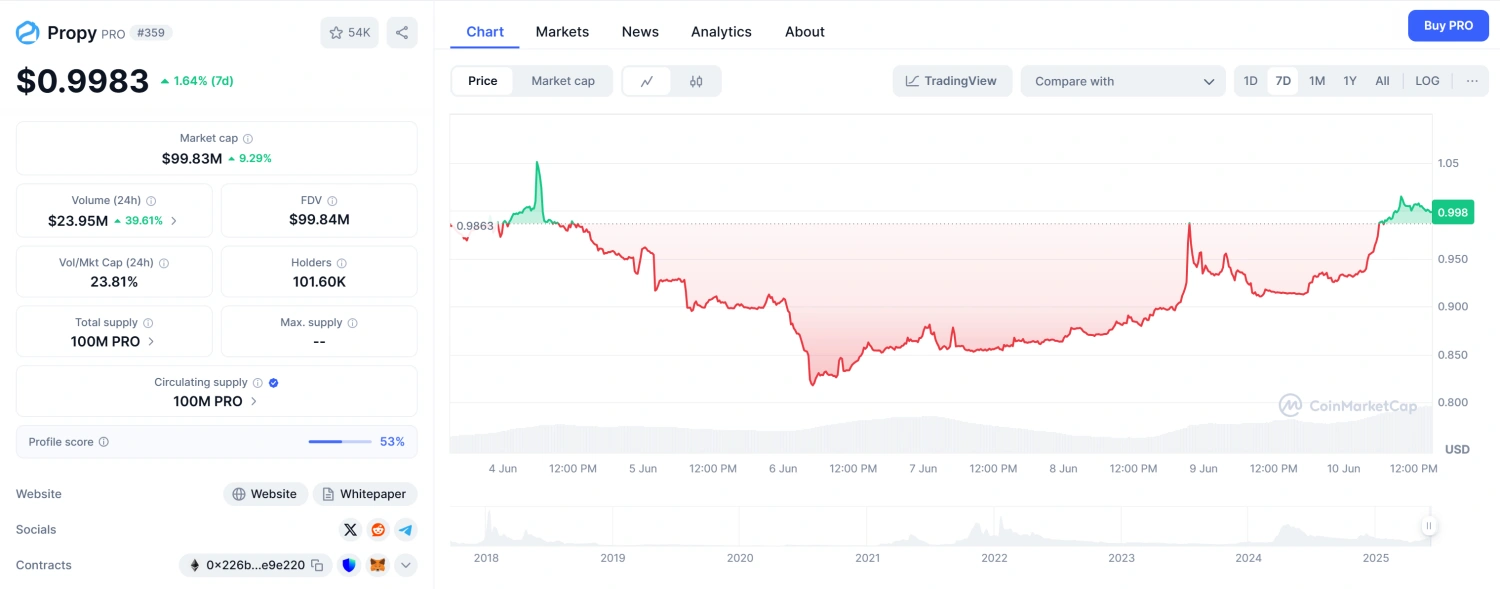Click Holders info icon

click(x=341, y=263)
